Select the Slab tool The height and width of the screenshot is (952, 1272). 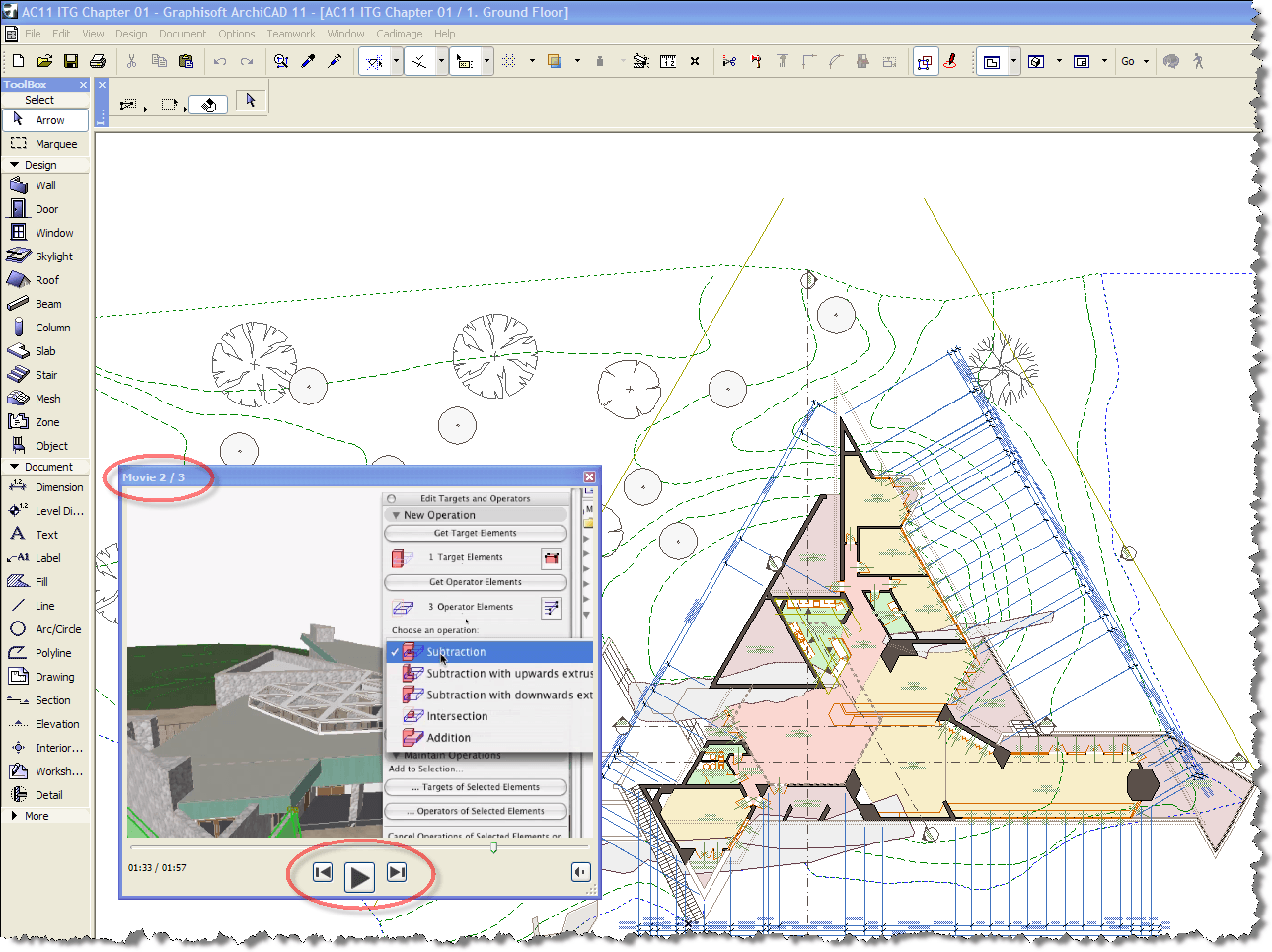pyautogui.click(x=45, y=351)
